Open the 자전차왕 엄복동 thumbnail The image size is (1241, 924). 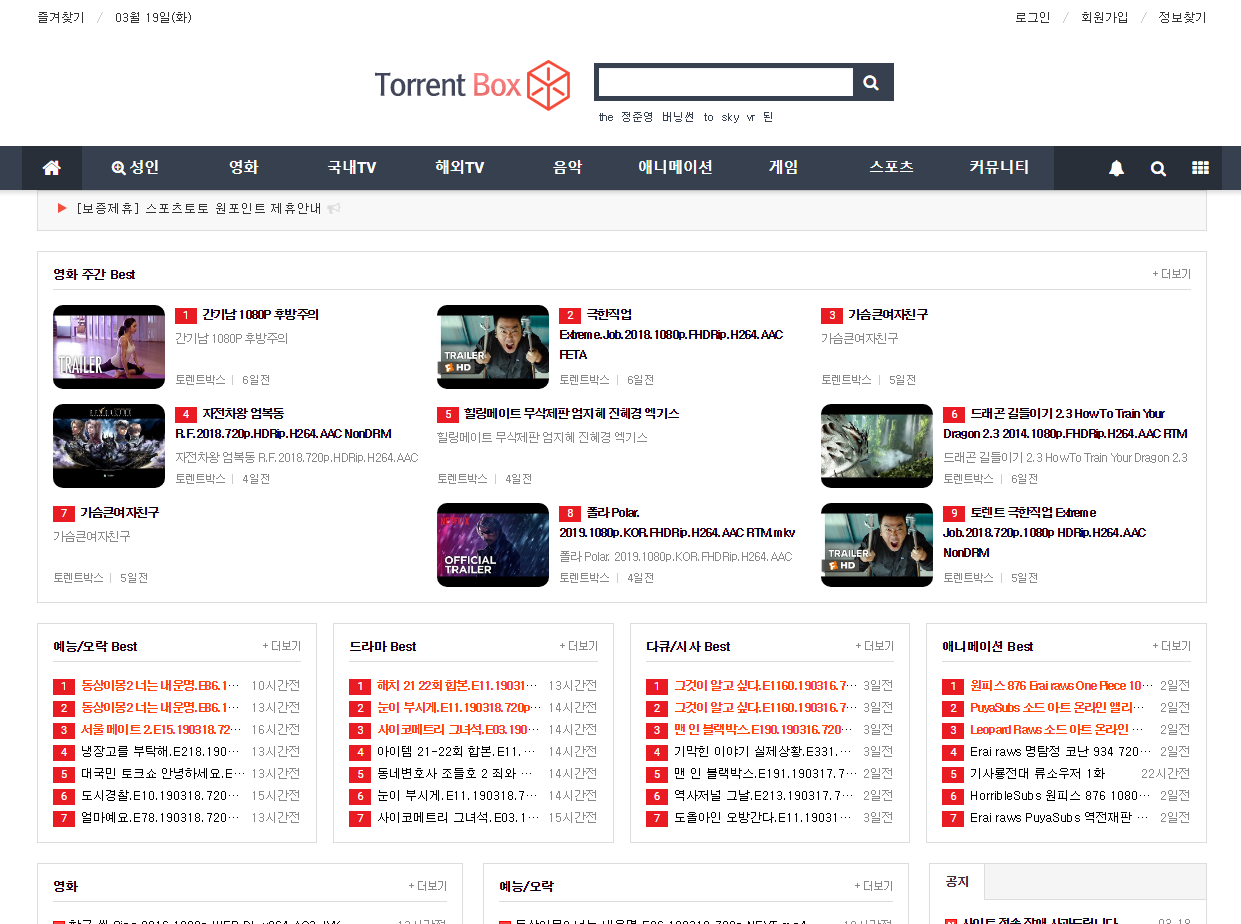point(109,446)
